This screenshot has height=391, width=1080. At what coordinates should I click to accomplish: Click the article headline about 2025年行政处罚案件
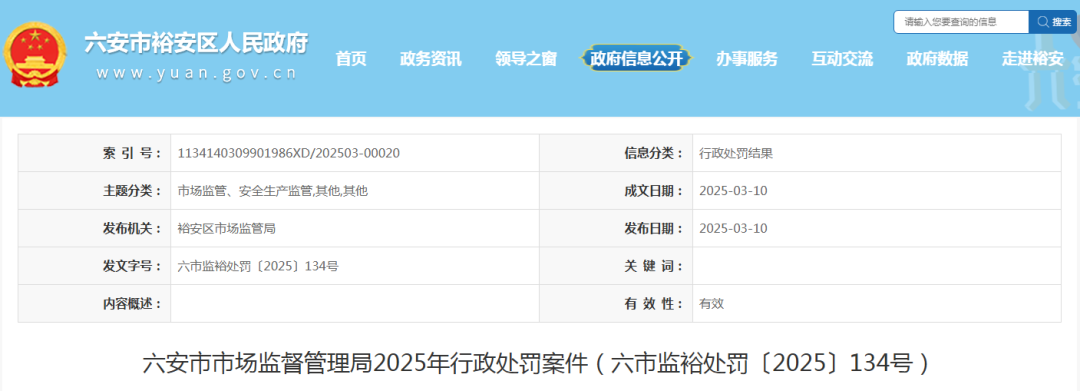[x=539, y=362]
